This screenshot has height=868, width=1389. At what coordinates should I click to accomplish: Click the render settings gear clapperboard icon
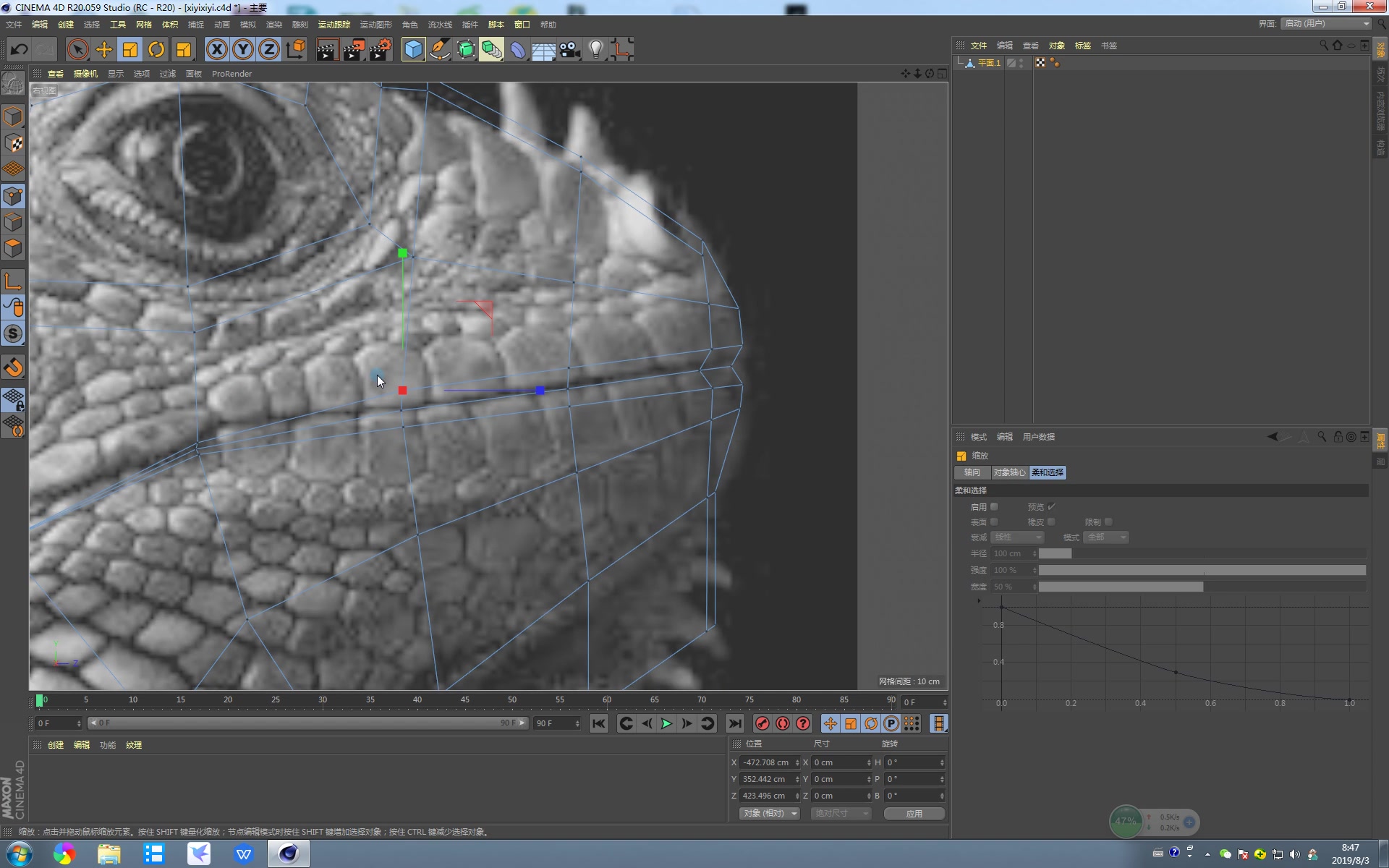pyautogui.click(x=381, y=49)
